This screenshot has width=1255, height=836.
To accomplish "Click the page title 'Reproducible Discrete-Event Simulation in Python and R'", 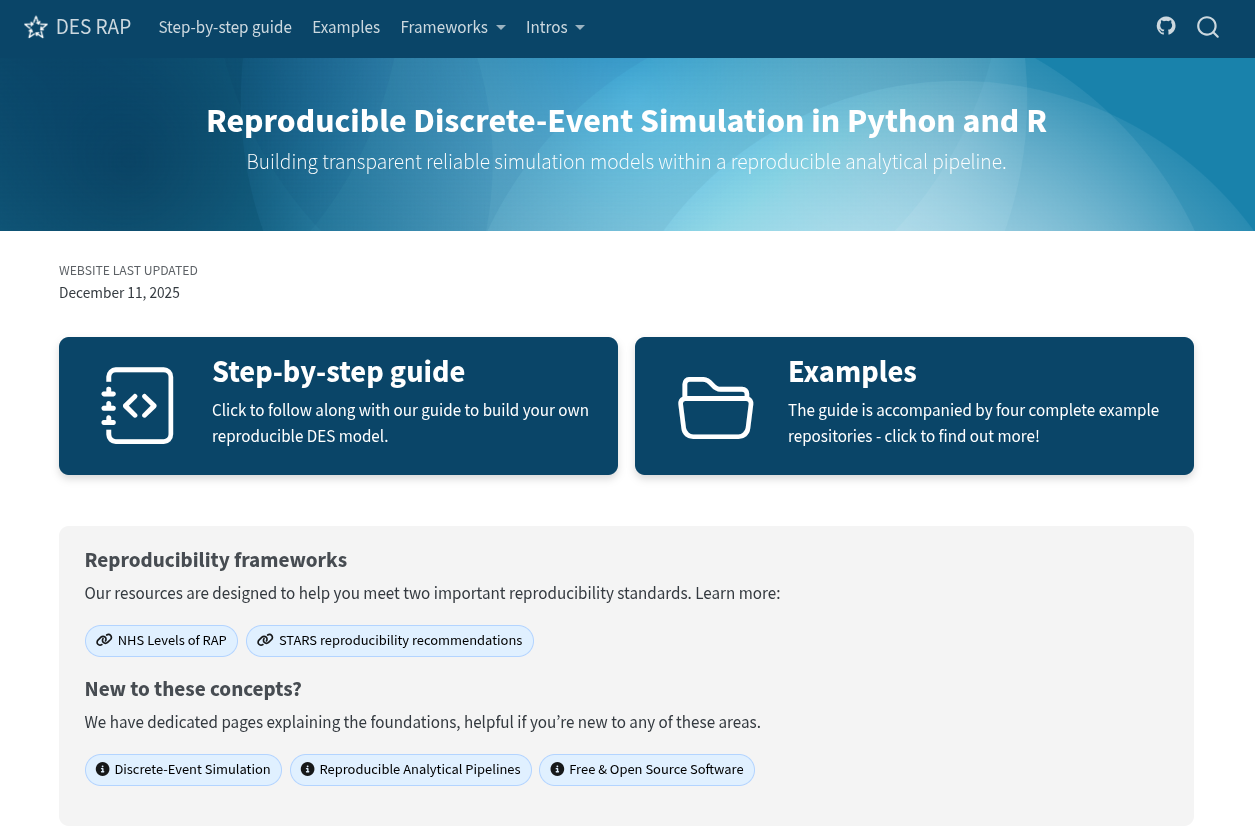I will [627, 121].
